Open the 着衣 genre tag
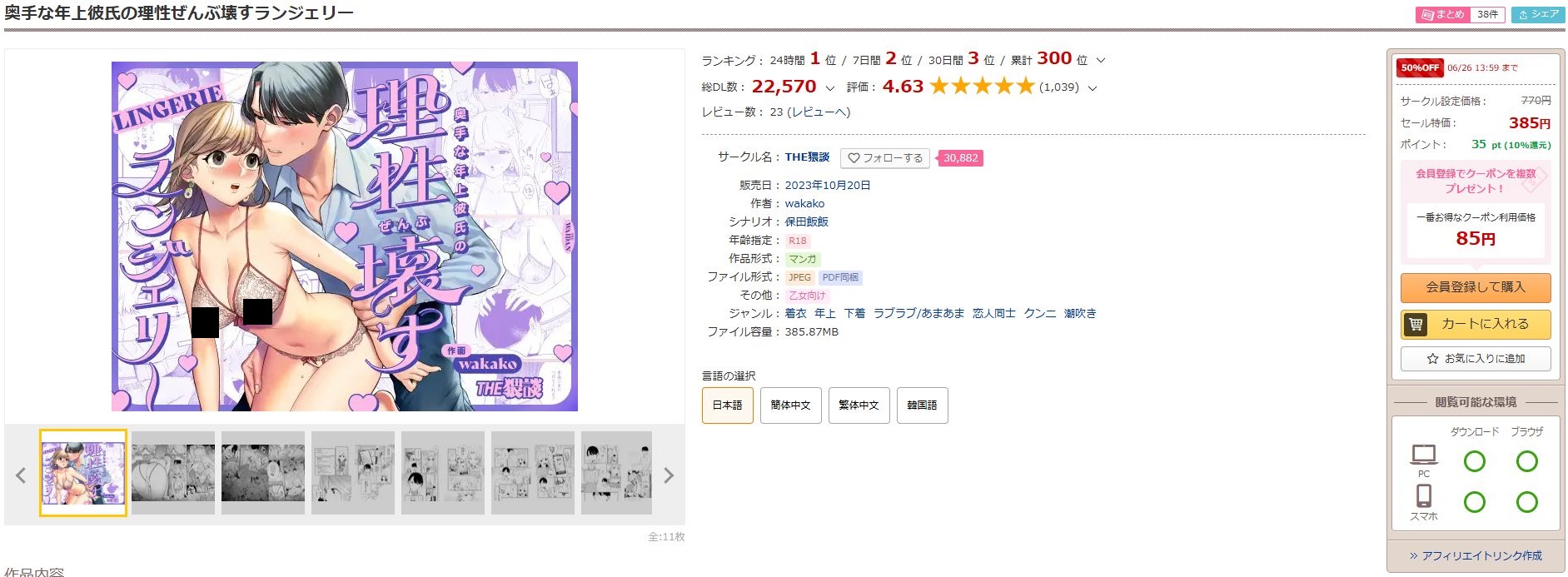This screenshot has width=1568, height=577. [x=795, y=313]
